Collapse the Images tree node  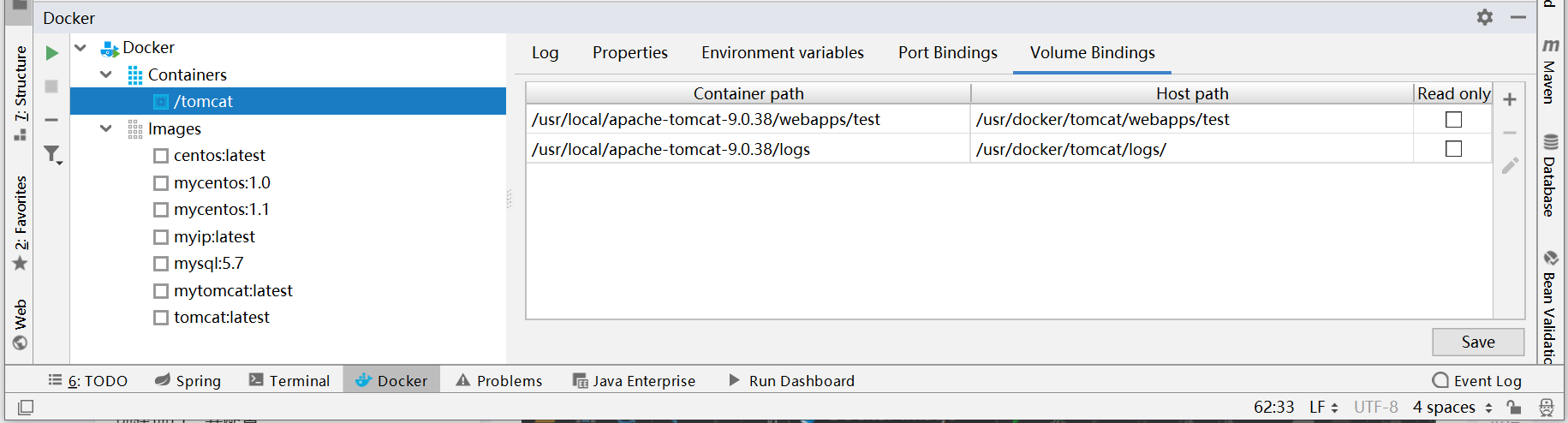[106, 128]
